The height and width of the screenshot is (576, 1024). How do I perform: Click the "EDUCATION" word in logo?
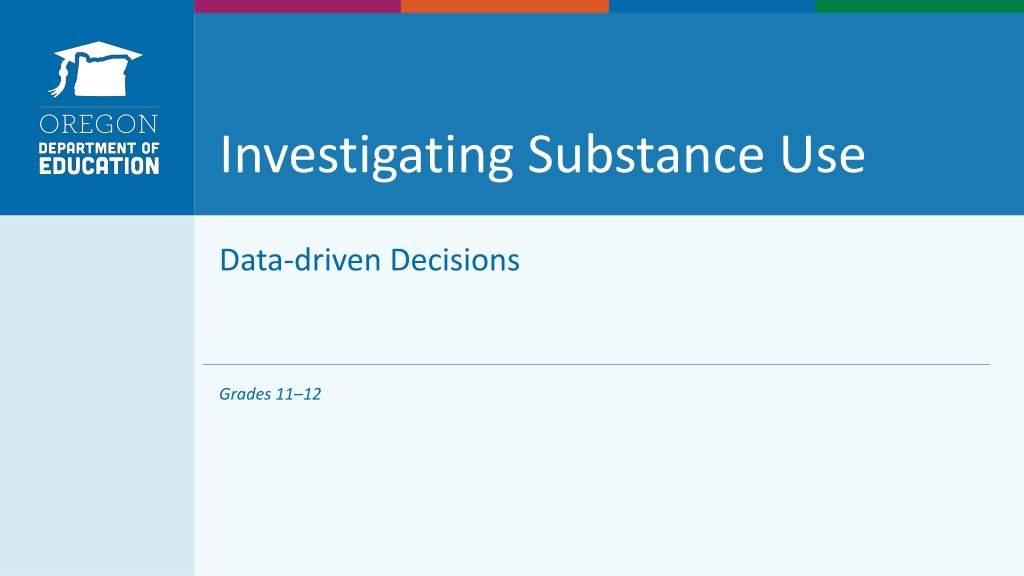pos(99,166)
